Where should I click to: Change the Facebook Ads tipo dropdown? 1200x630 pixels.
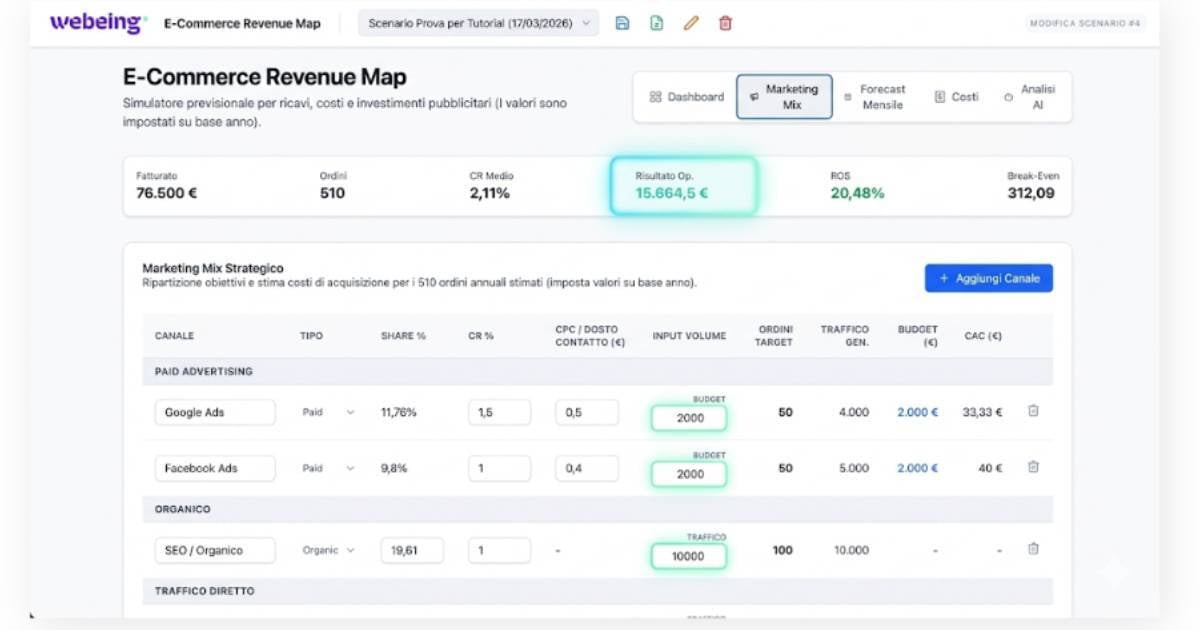click(x=328, y=468)
